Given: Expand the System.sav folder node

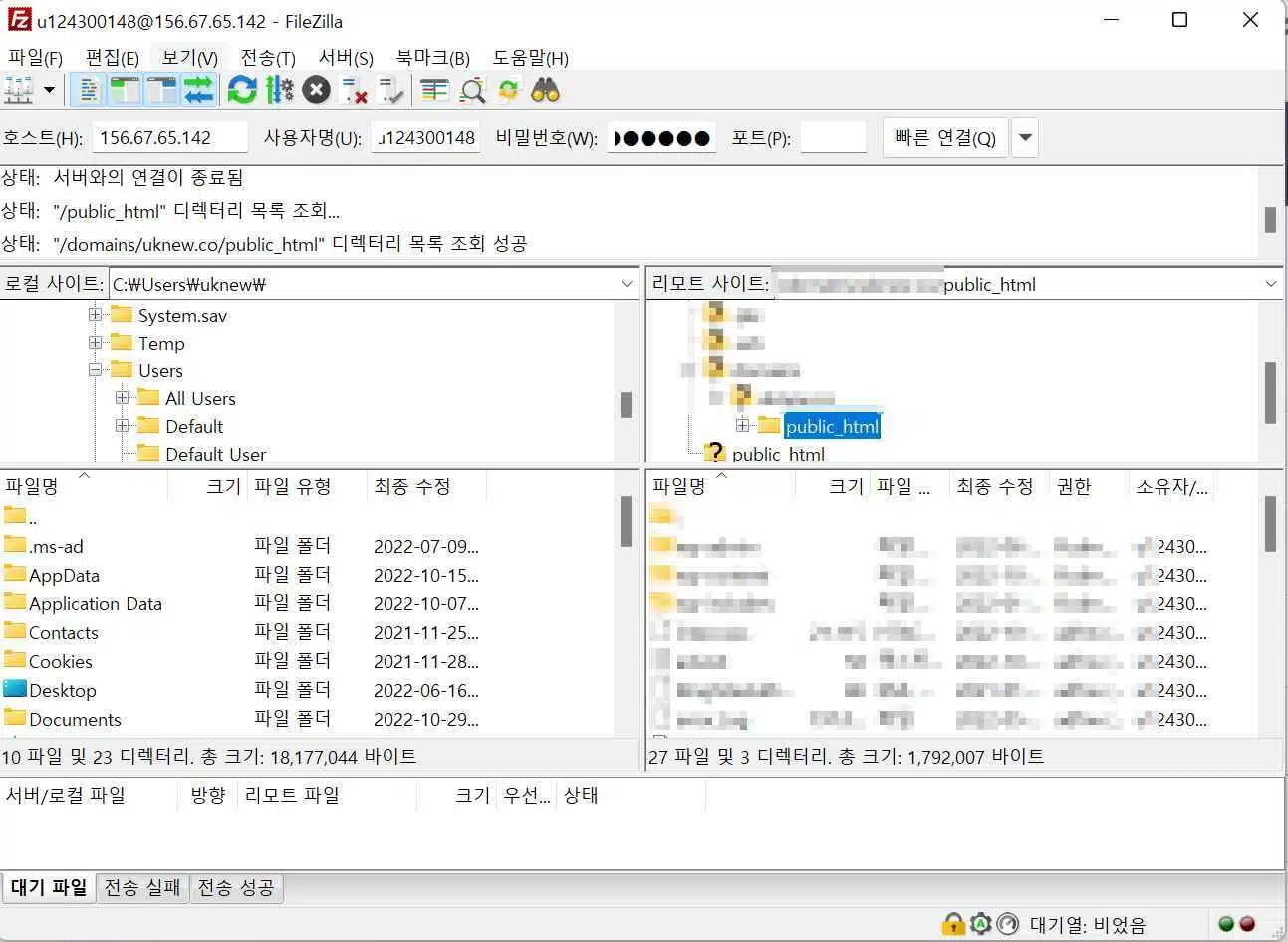Looking at the screenshot, I should tap(96, 315).
